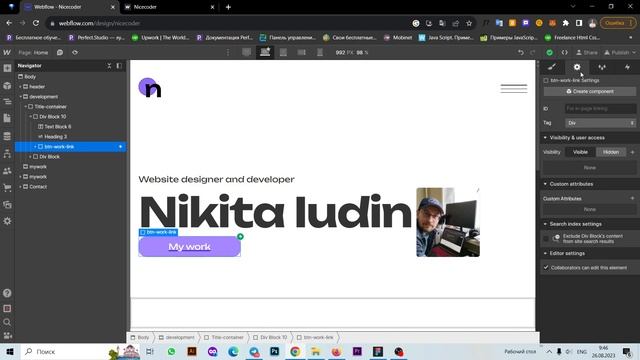Image resolution: width=640 pixels, height=360 pixels.
Task: Open the Search magnifier in left sidebar
Action: [7, 322]
